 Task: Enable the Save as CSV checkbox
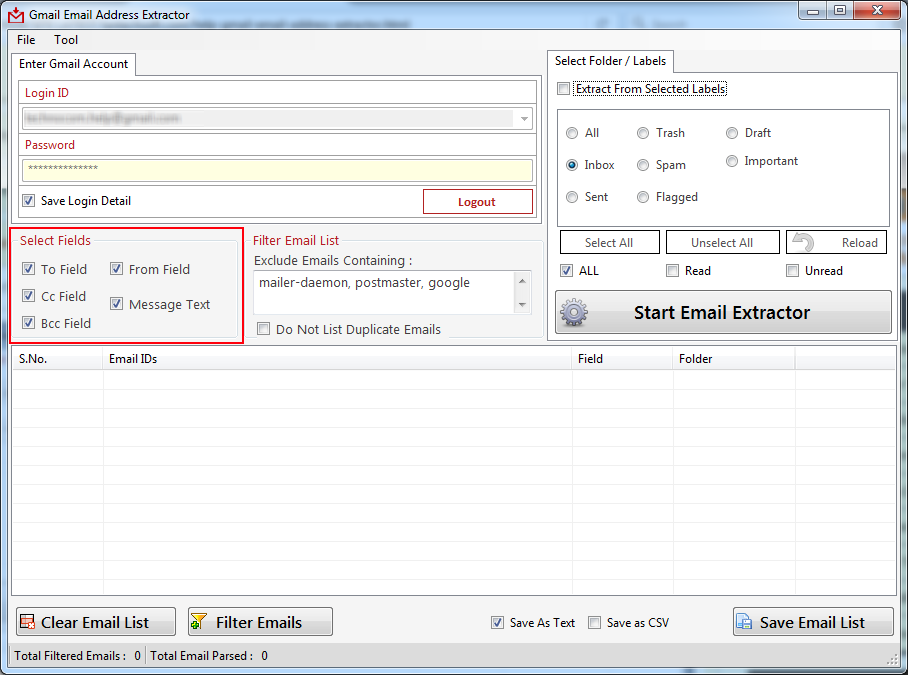(594, 622)
